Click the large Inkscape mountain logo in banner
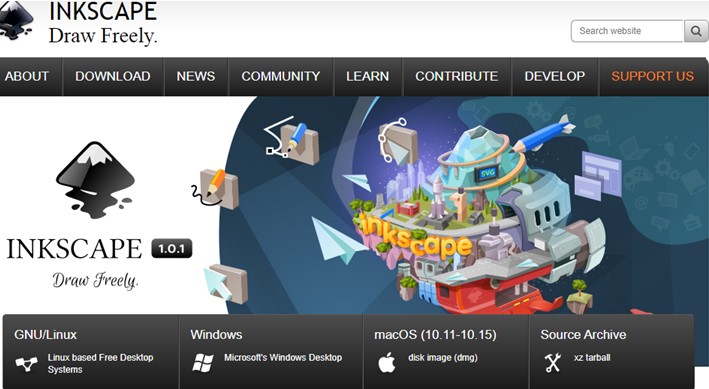This screenshot has height=389, width=709. click(x=95, y=180)
